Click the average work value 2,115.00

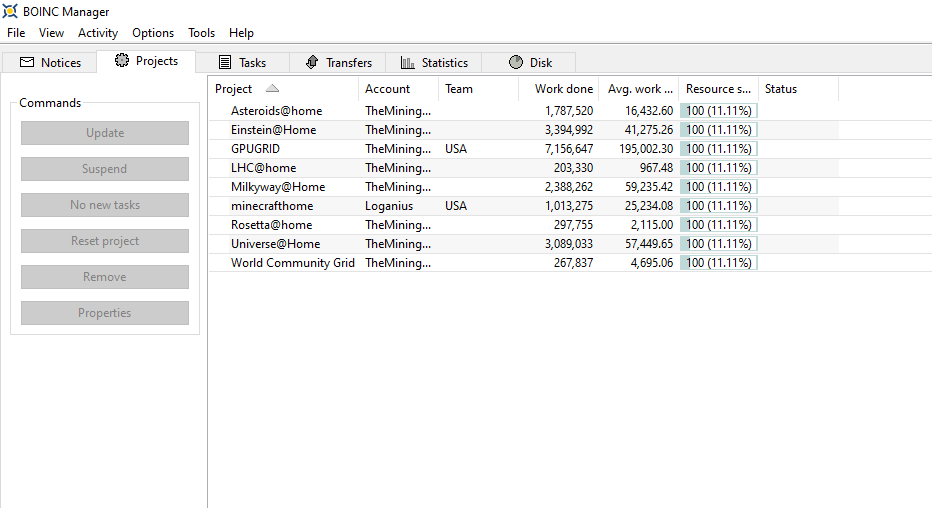pos(652,225)
